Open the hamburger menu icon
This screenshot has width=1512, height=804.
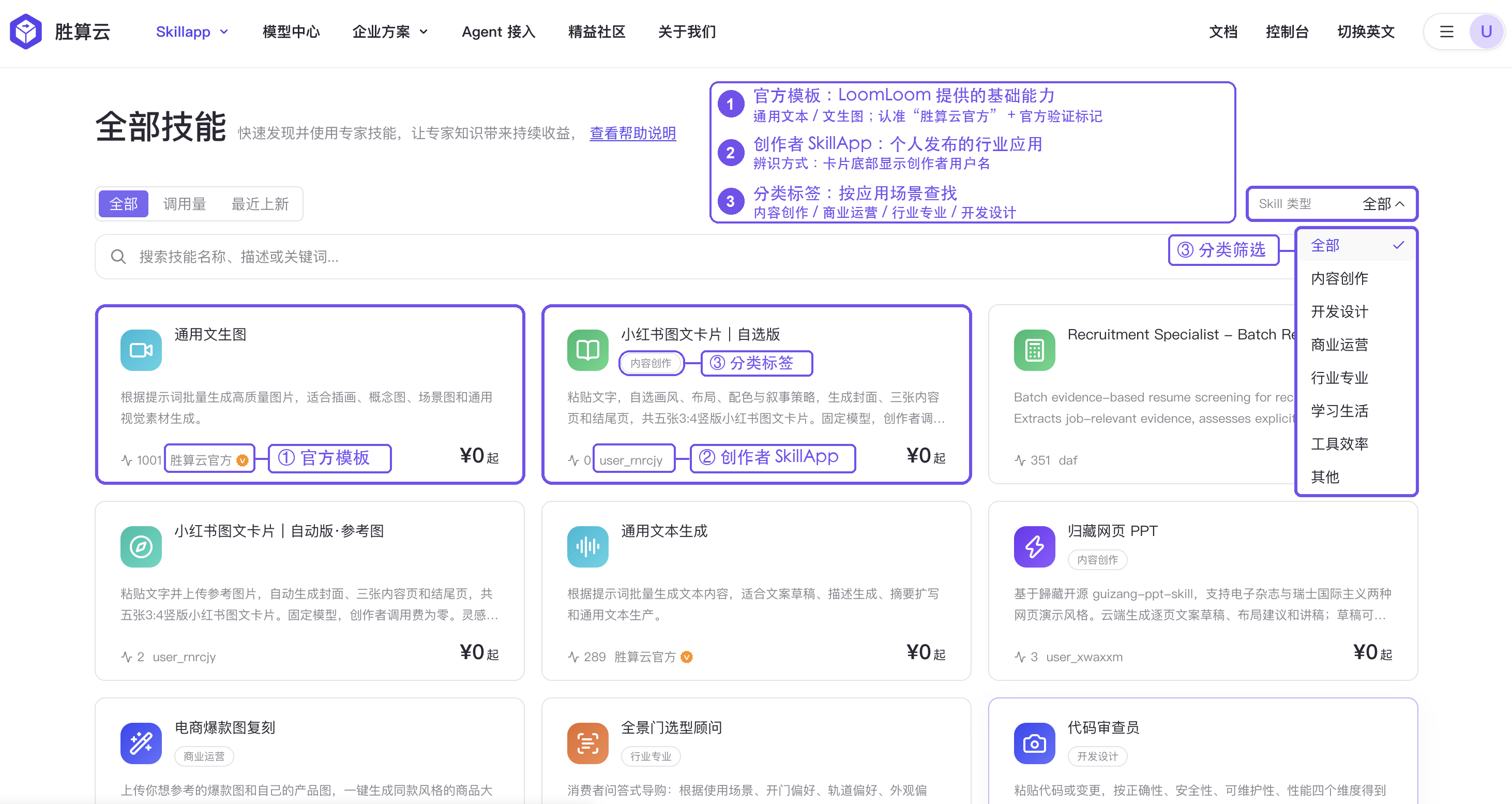click(x=1446, y=32)
